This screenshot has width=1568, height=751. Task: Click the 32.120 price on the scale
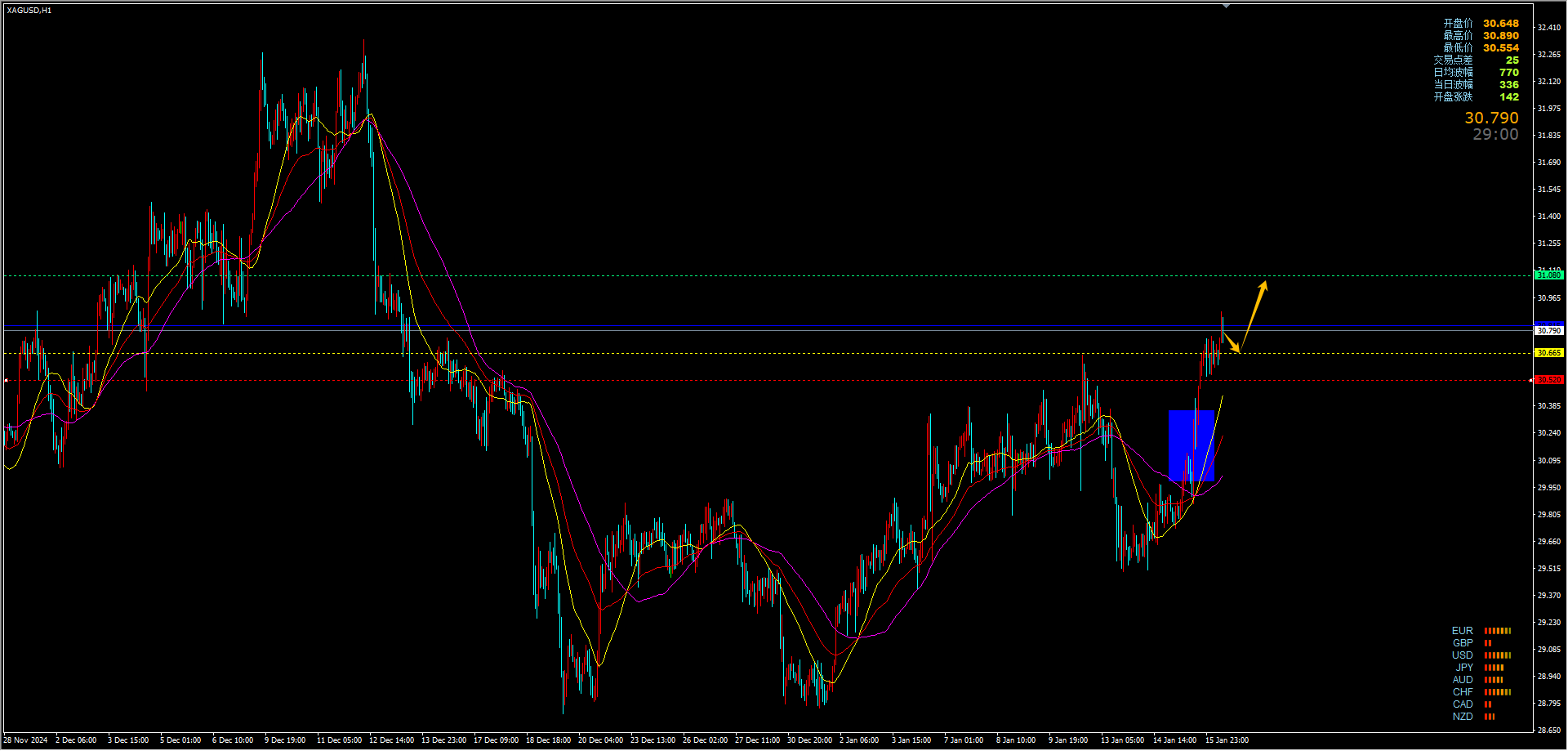[1549, 82]
